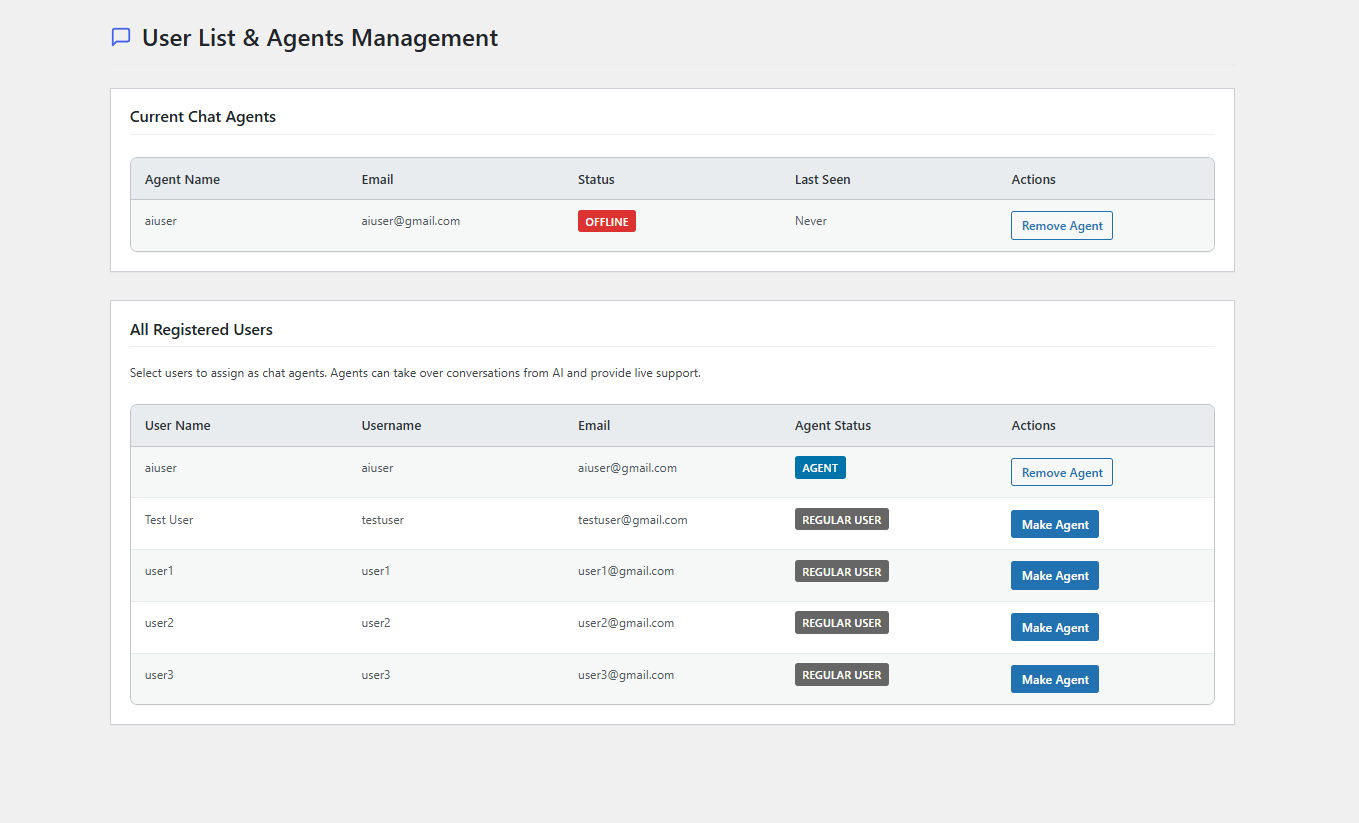Image resolution: width=1359 pixels, height=823 pixels.
Task: Click the User List & Agents Management heading
Action: click(320, 38)
